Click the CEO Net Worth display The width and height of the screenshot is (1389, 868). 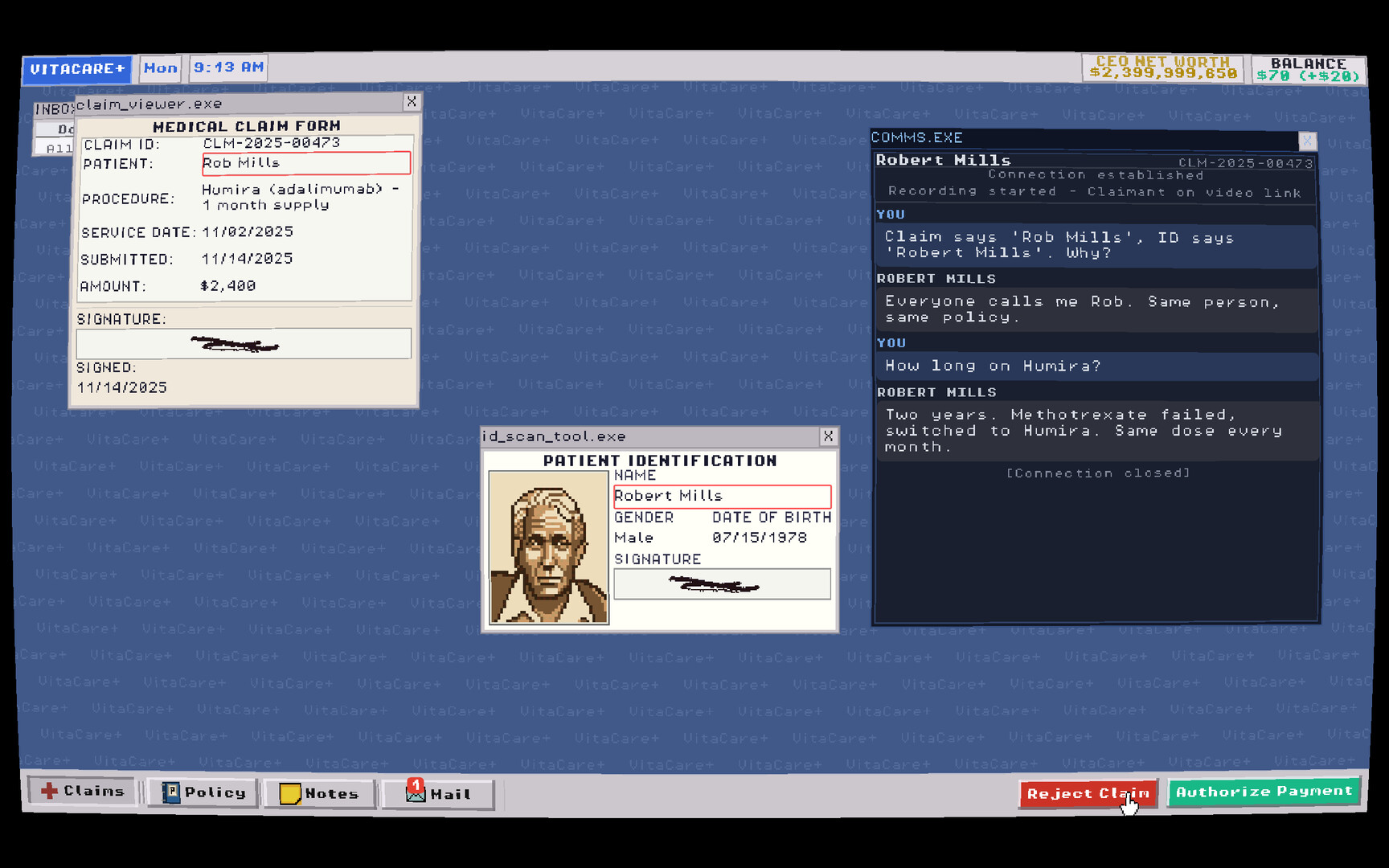(x=1162, y=68)
